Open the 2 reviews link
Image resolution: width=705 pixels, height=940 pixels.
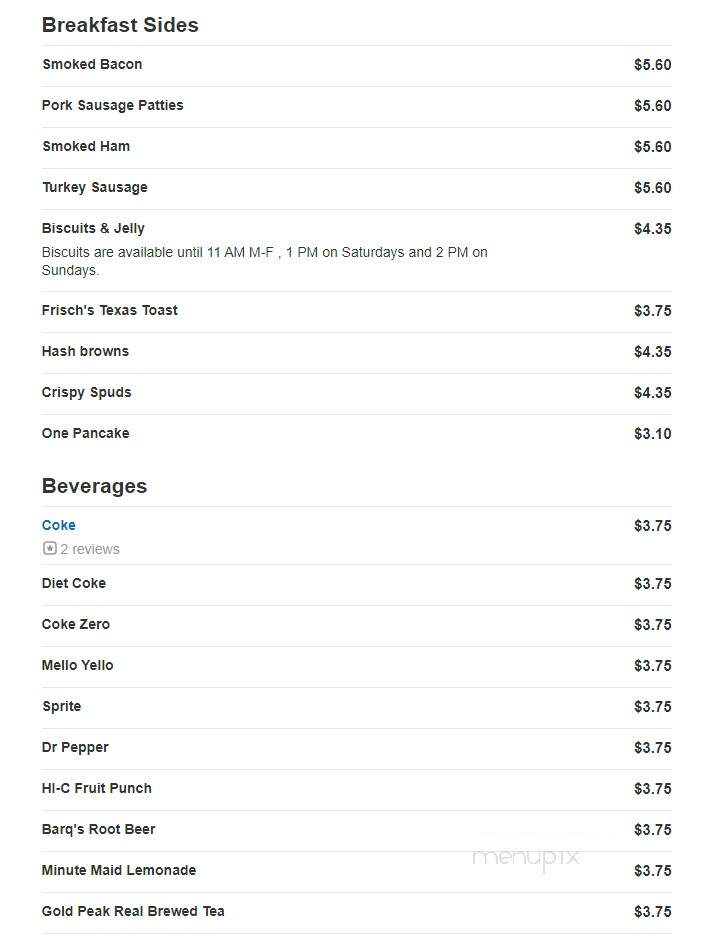[90, 549]
